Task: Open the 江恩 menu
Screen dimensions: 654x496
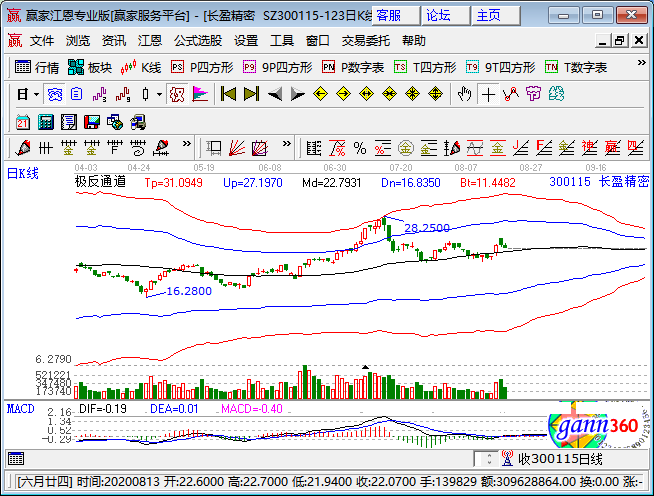Action: [149, 41]
